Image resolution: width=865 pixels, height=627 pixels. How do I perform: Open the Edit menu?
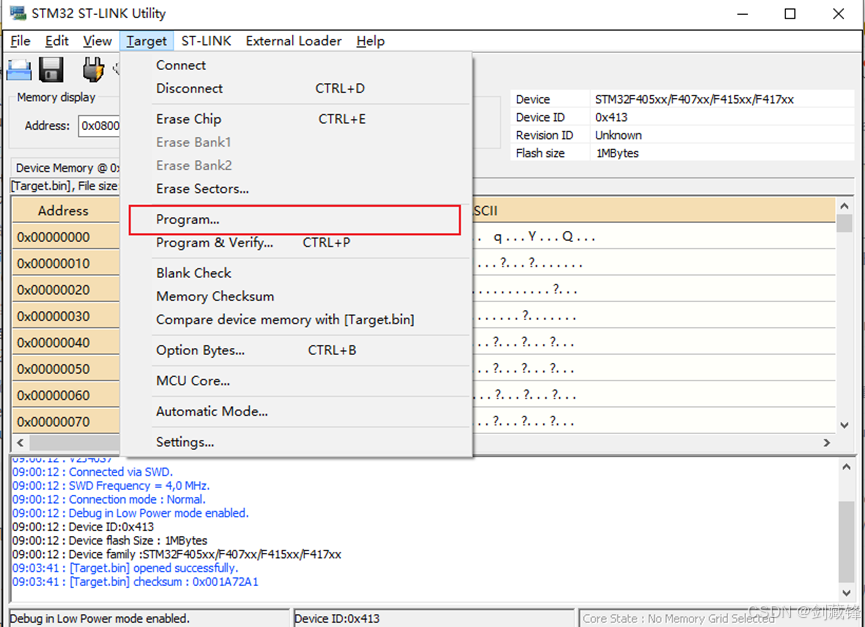point(56,41)
